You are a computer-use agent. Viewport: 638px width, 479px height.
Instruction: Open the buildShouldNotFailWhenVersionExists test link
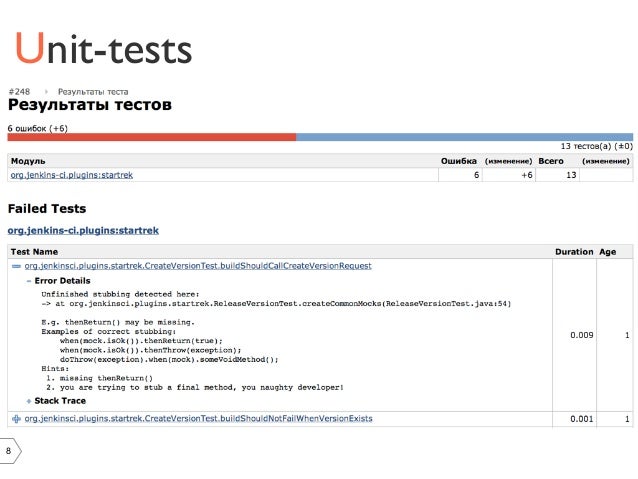point(198,418)
